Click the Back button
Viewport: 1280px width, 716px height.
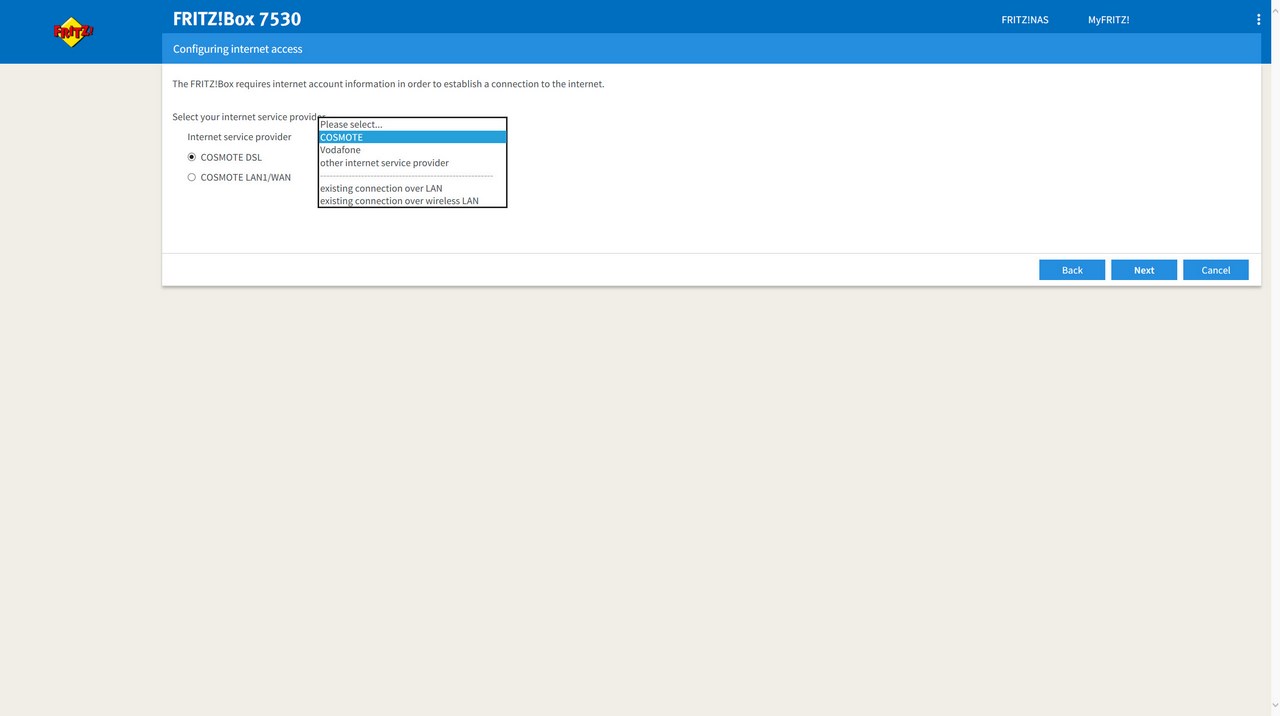[1072, 270]
